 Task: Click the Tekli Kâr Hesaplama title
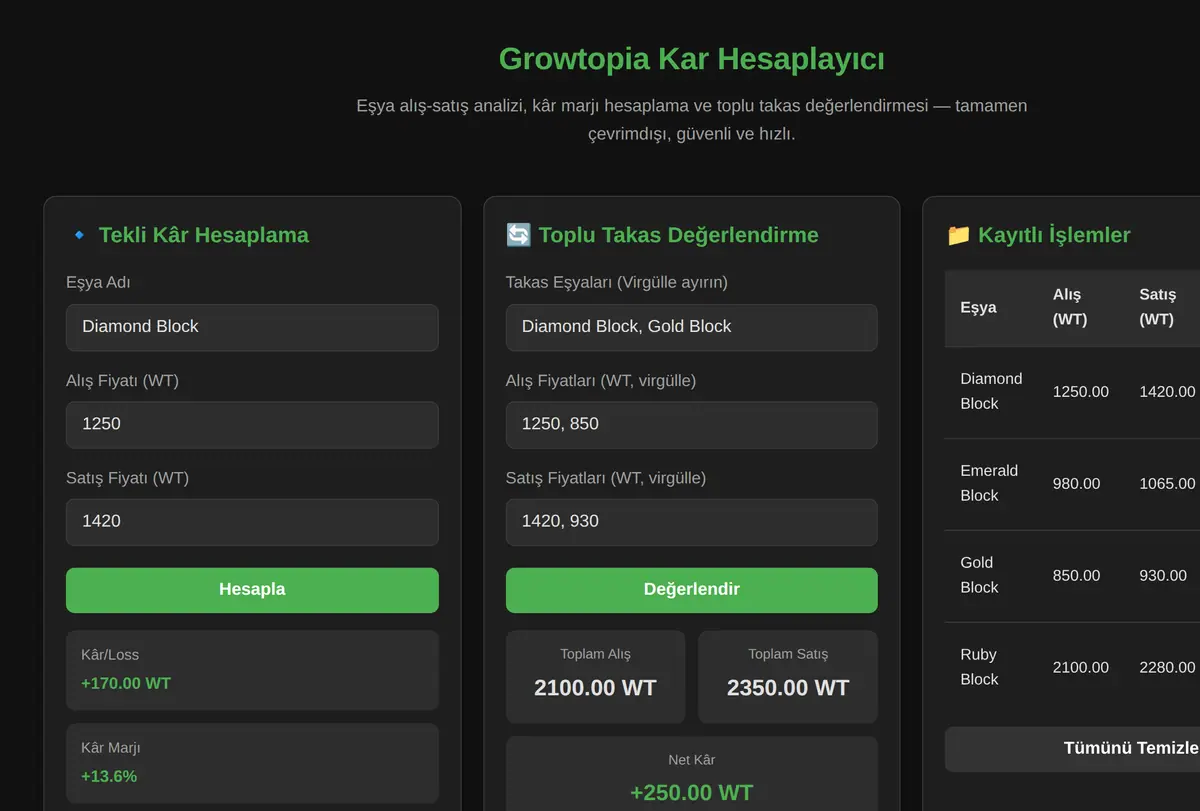click(204, 235)
